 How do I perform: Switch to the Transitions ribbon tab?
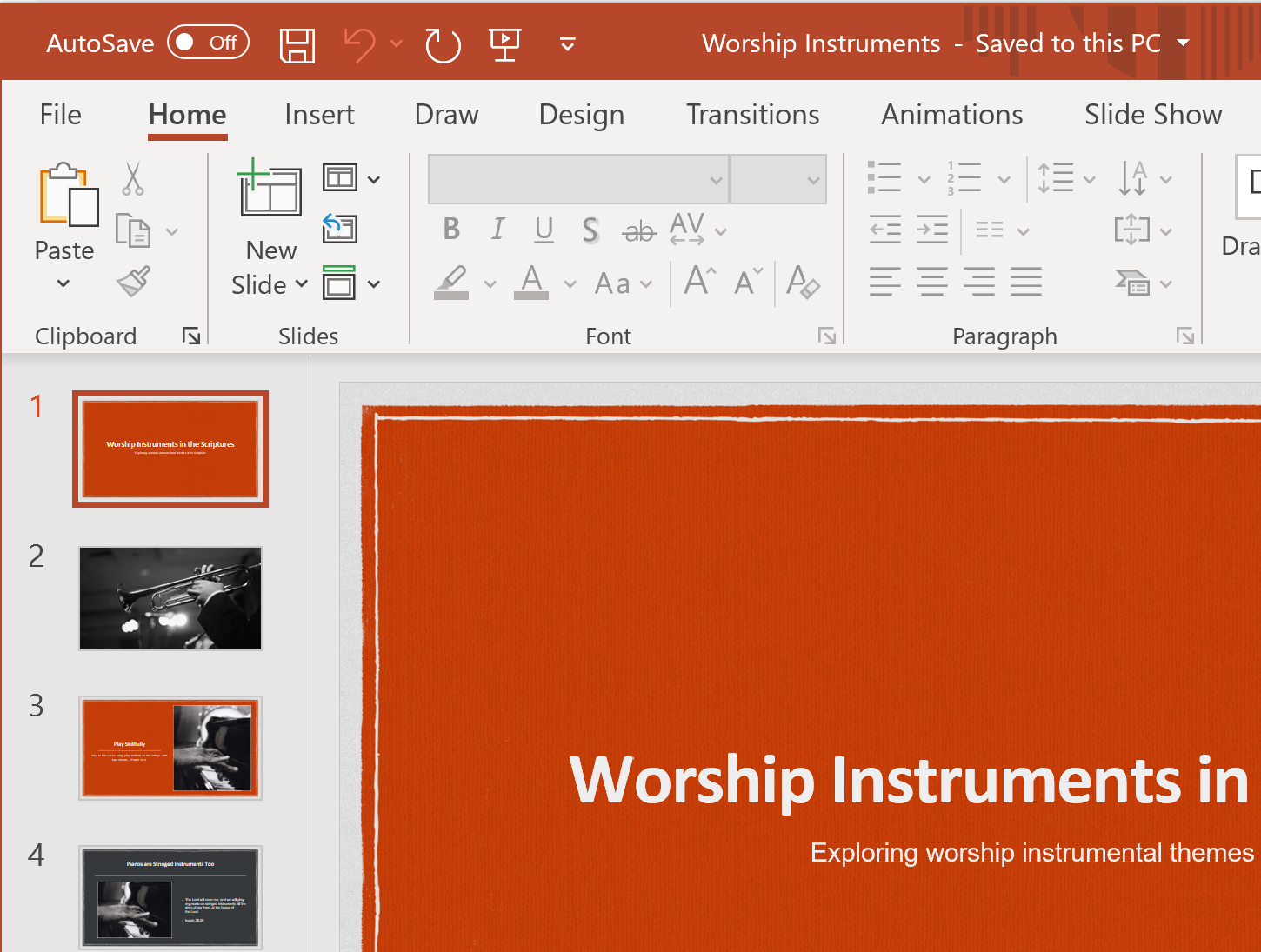pyautogui.click(x=752, y=114)
